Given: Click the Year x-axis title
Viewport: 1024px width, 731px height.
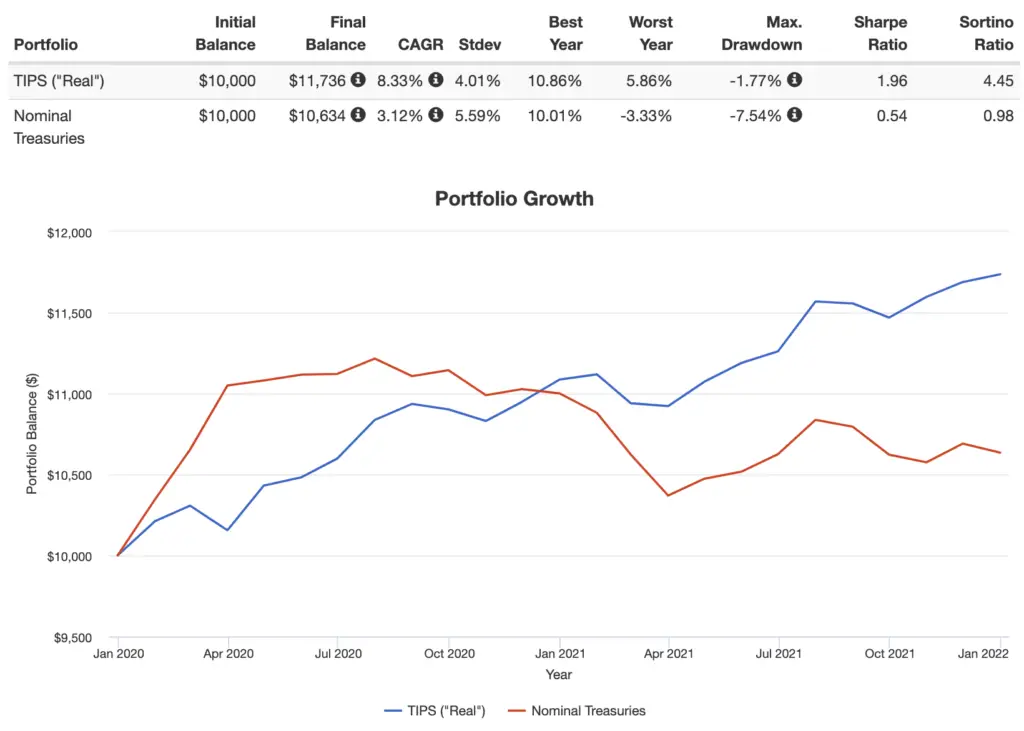Looking at the screenshot, I should (x=558, y=675).
